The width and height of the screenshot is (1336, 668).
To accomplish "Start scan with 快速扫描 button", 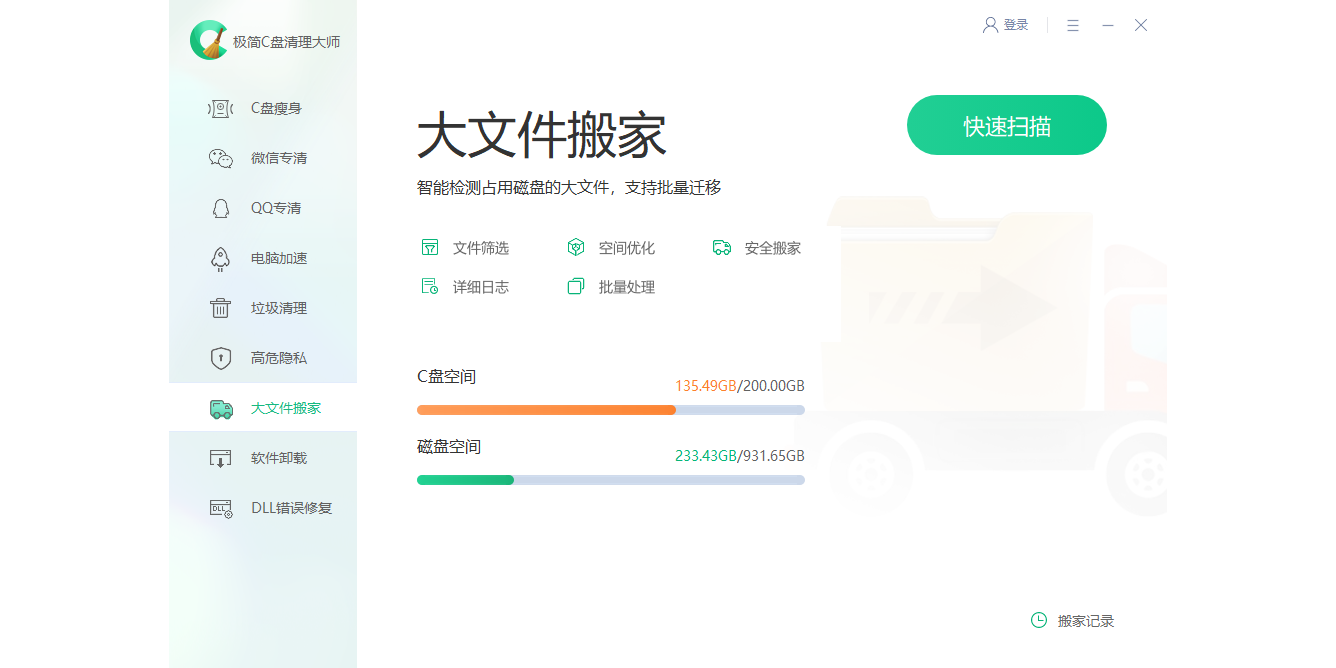I will pyautogui.click(x=1007, y=125).
